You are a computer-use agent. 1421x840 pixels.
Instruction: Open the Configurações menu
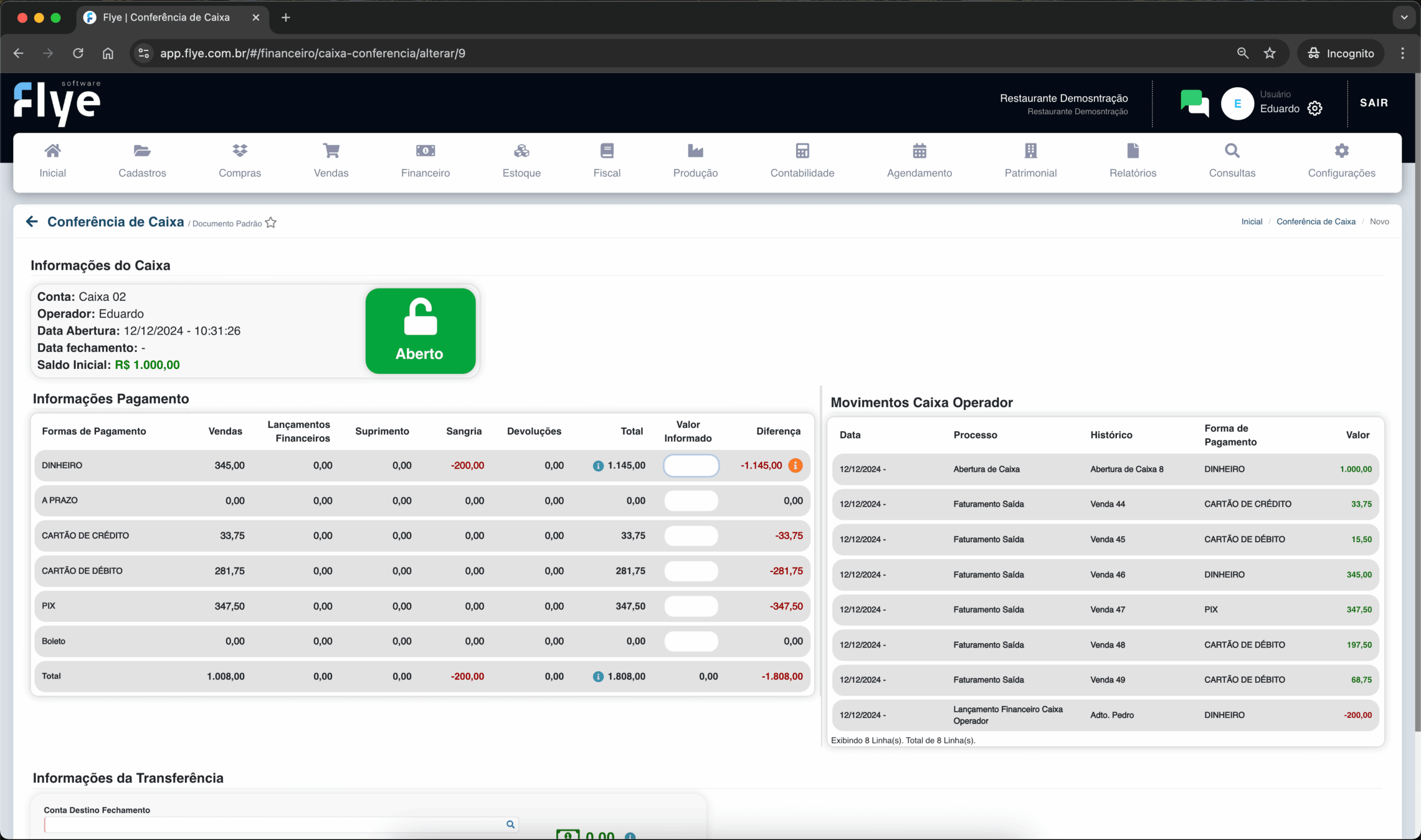coord(1341,161)
